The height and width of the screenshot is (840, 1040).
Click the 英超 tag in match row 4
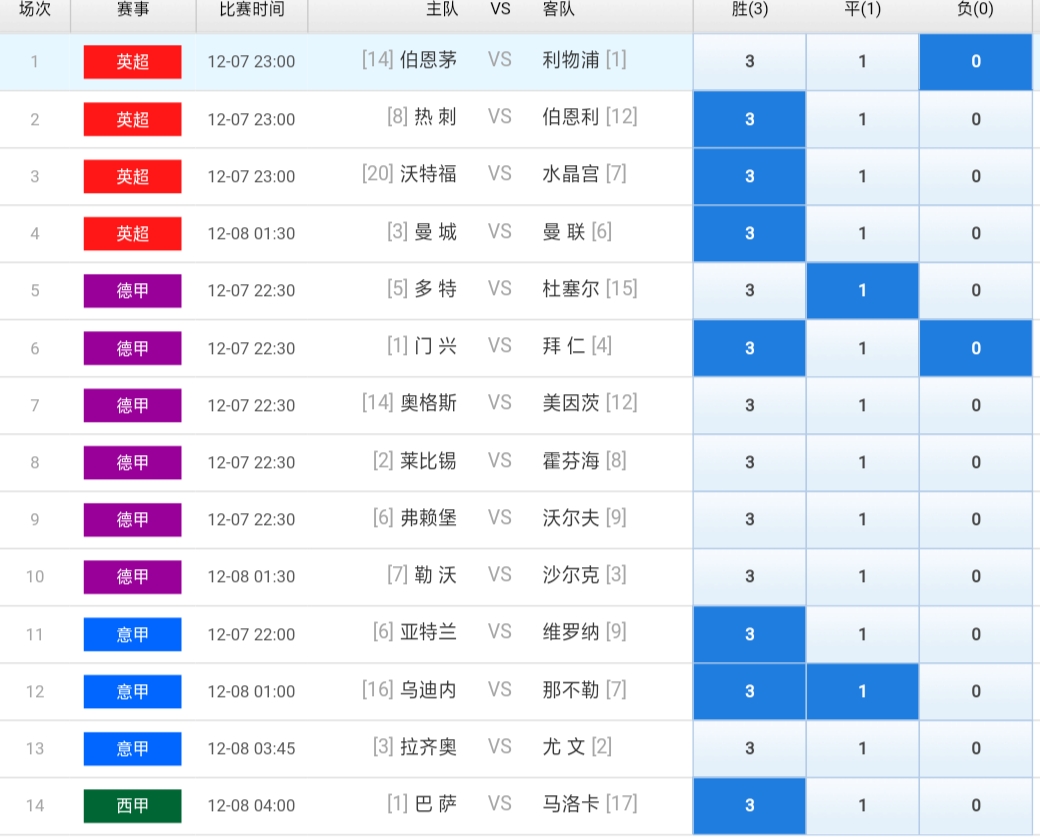coord(133,234)
